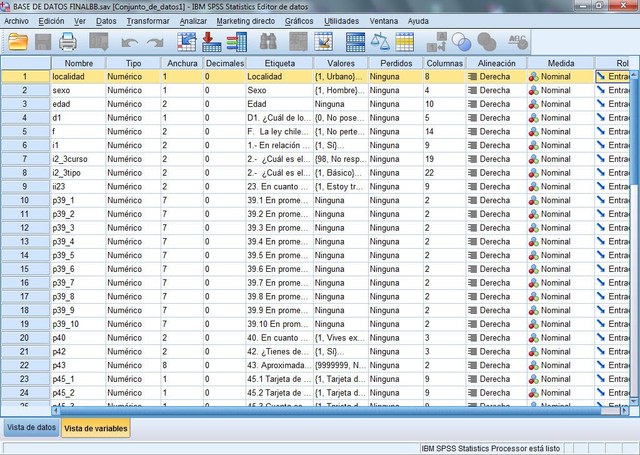Click the Nominal measure icon for p40 row
Image resolution: width=640 pixels, height=455 pixels.
tap(533, 338)
